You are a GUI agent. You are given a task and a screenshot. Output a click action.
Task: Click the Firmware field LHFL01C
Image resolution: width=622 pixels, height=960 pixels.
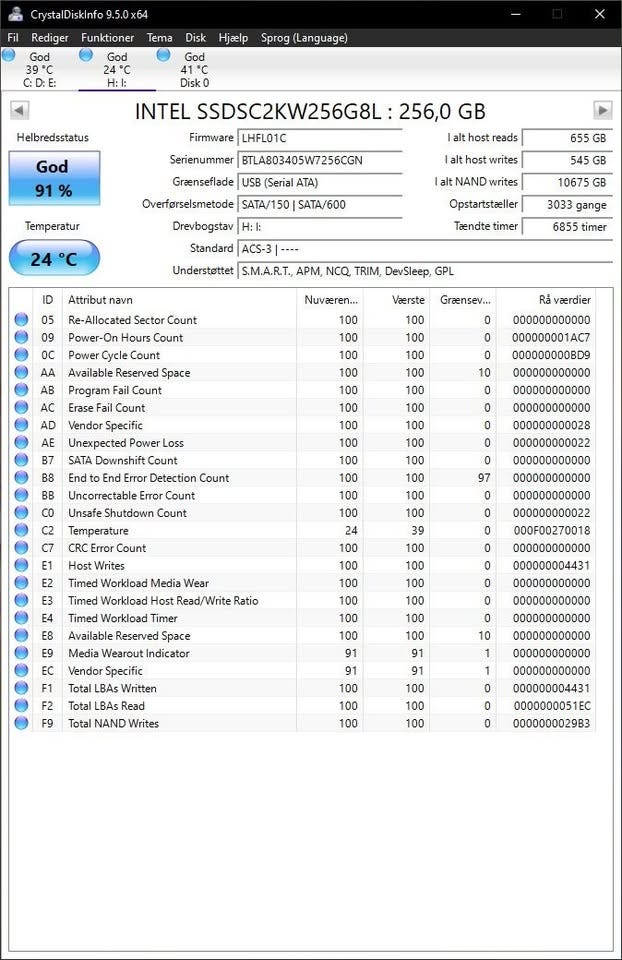tap(320, 138)
